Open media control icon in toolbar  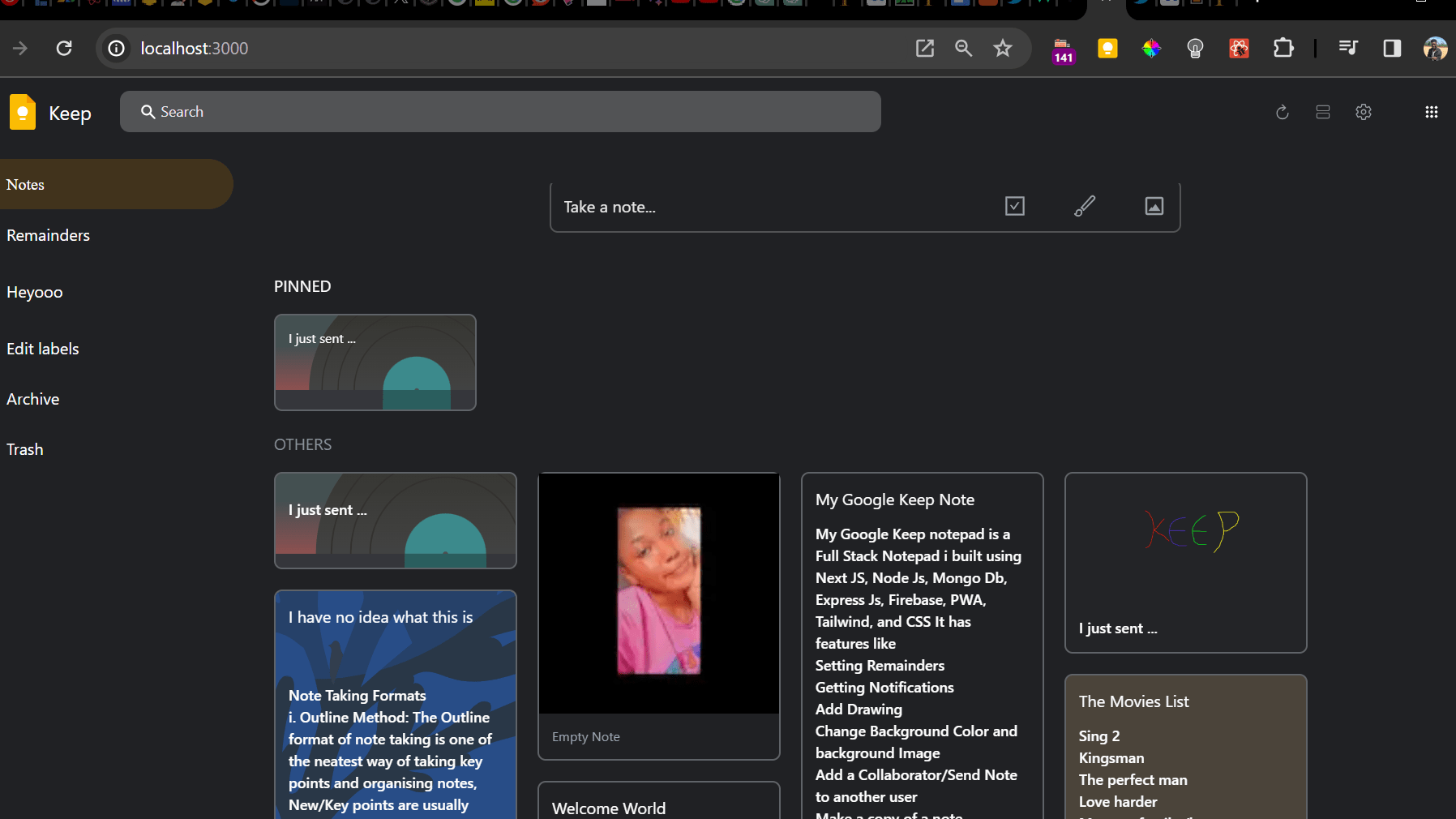click(1348, 48)
